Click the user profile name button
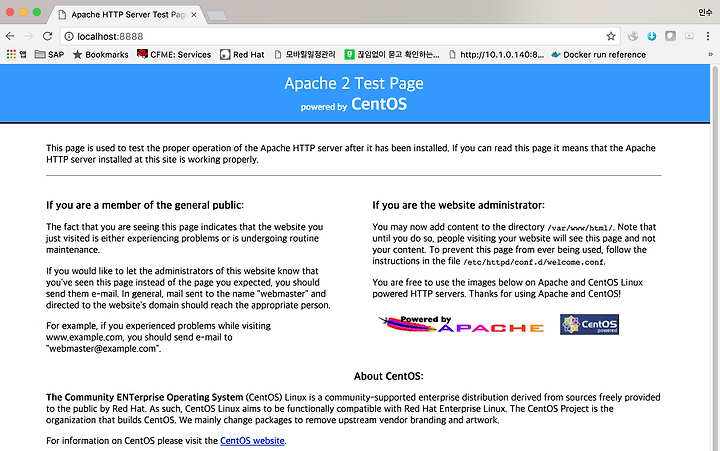The width and height of the screenshot is (720, 451). point(705,12)
